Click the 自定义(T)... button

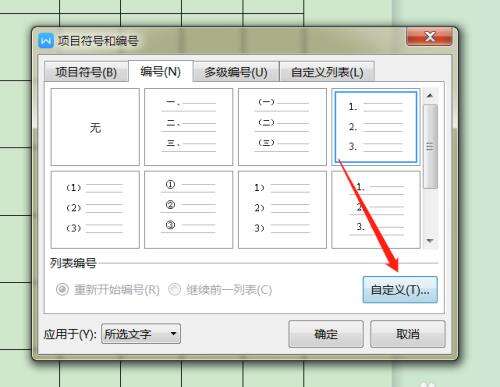click(x=400, y=290)
